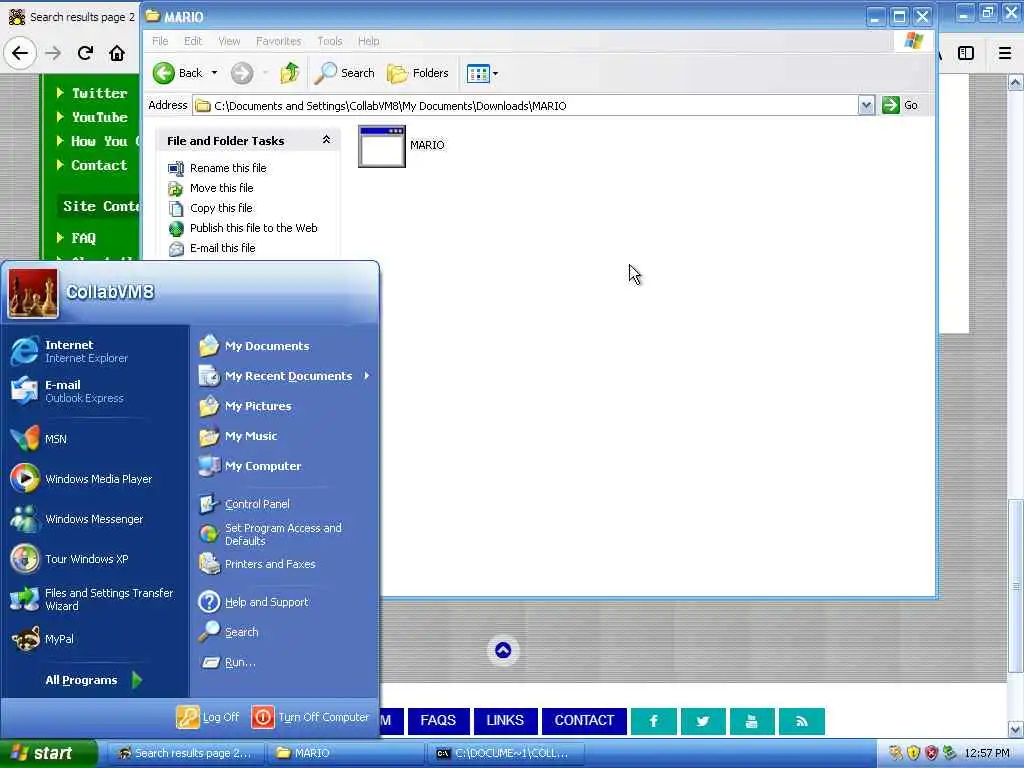1024x768 pixels.
Task: Click the explorer address path field
Action: point(526,106)
